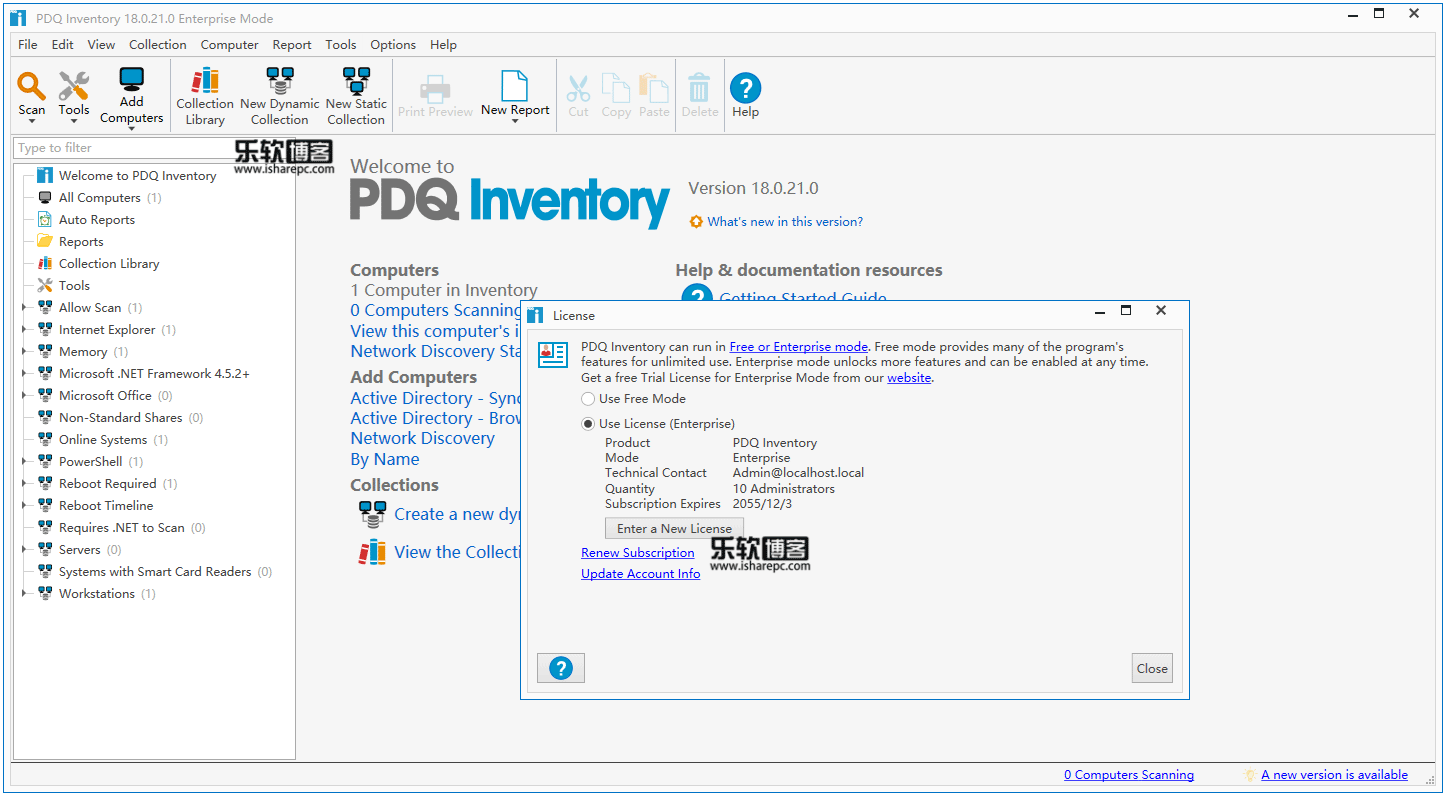1446x795 pixels.
Task: Expand the Microsoft Office collection
Action: point(24,396)
